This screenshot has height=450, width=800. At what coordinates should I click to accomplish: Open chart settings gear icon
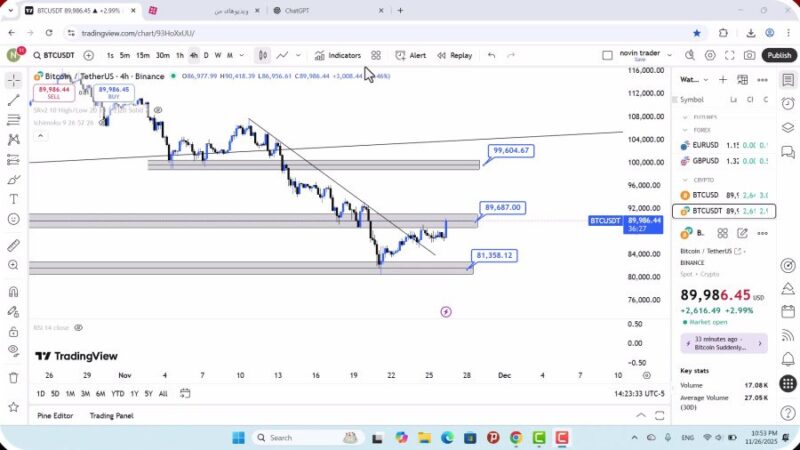pyautogui.click(x=710, y=56)
